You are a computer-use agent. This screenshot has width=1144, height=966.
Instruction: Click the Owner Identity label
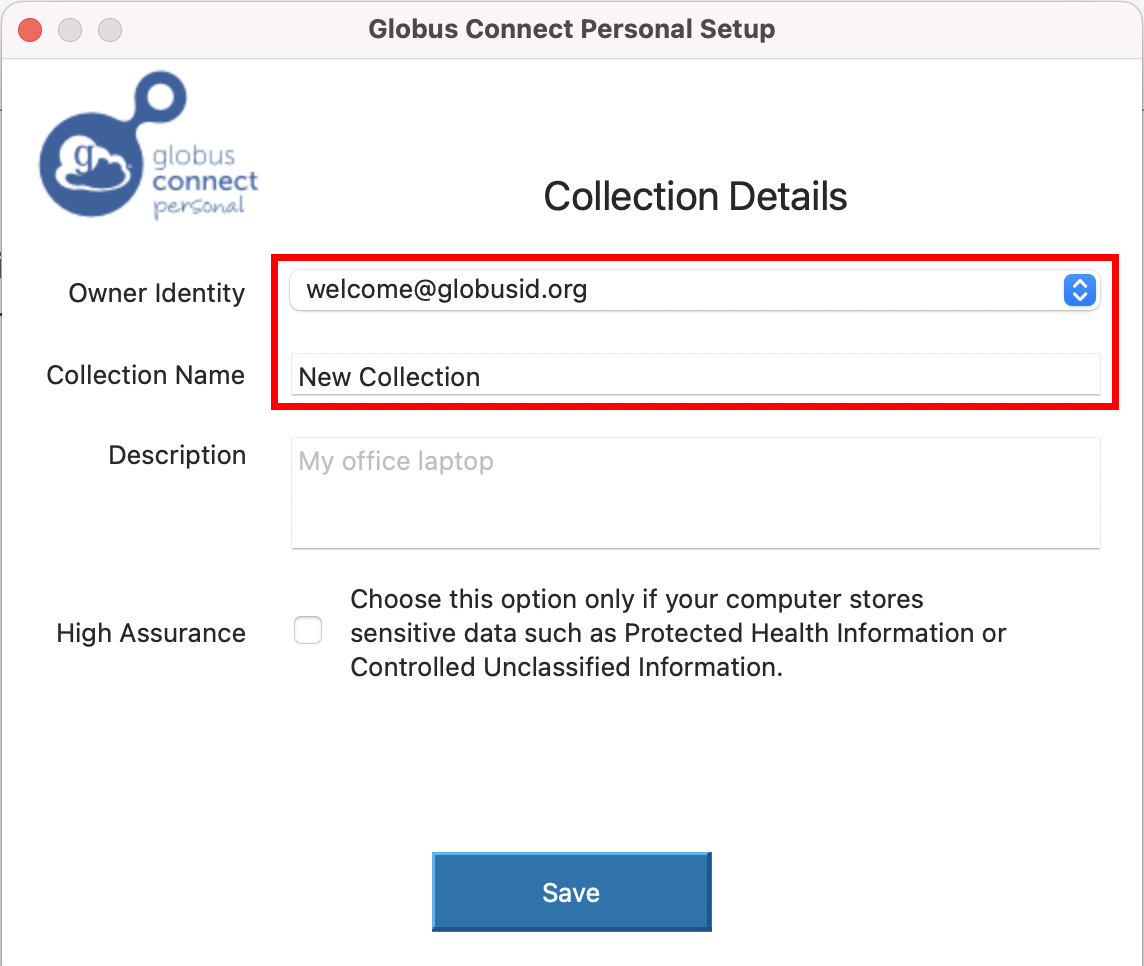pos(157,293)
